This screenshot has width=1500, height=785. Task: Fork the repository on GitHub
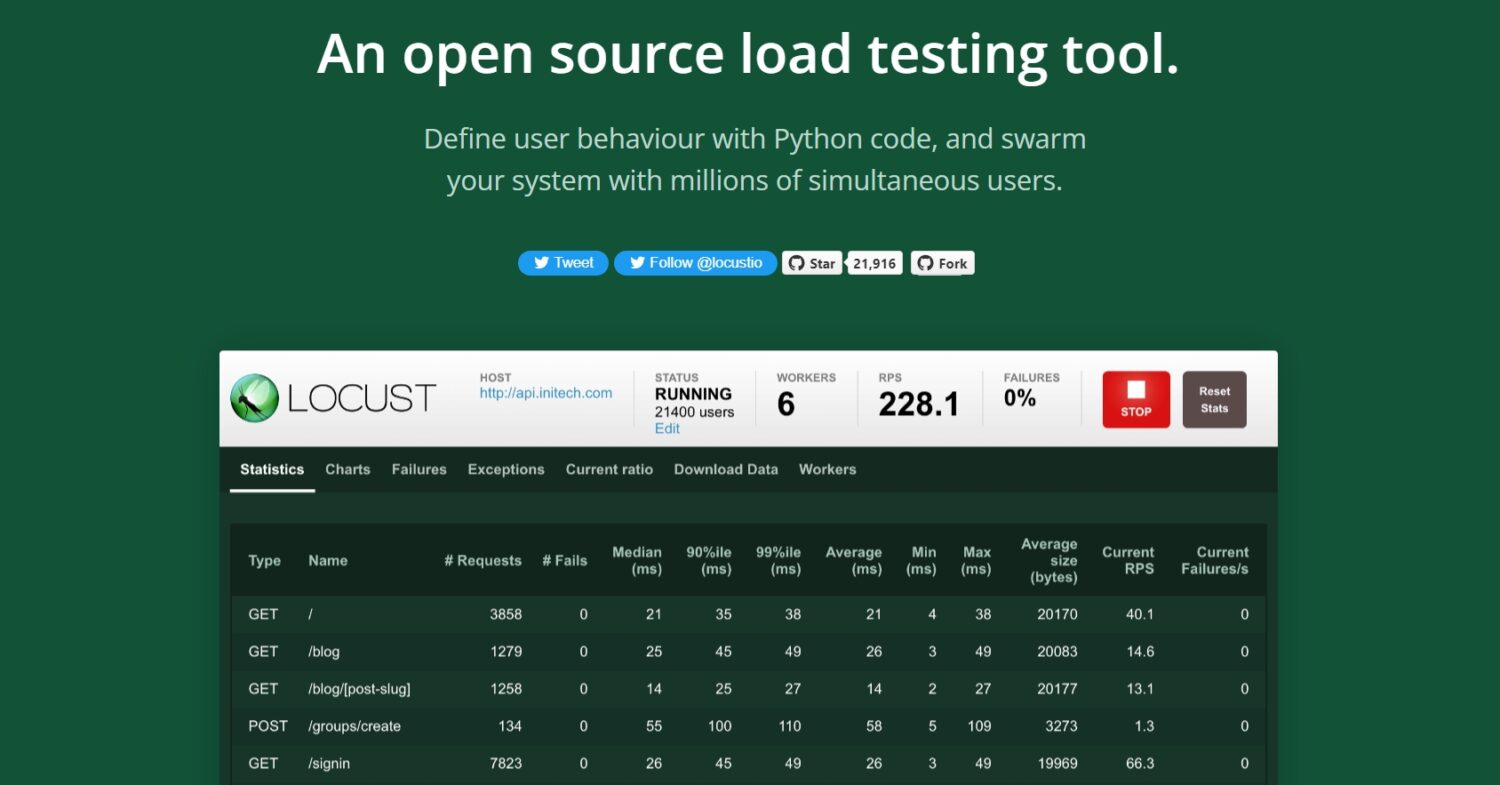942,263
